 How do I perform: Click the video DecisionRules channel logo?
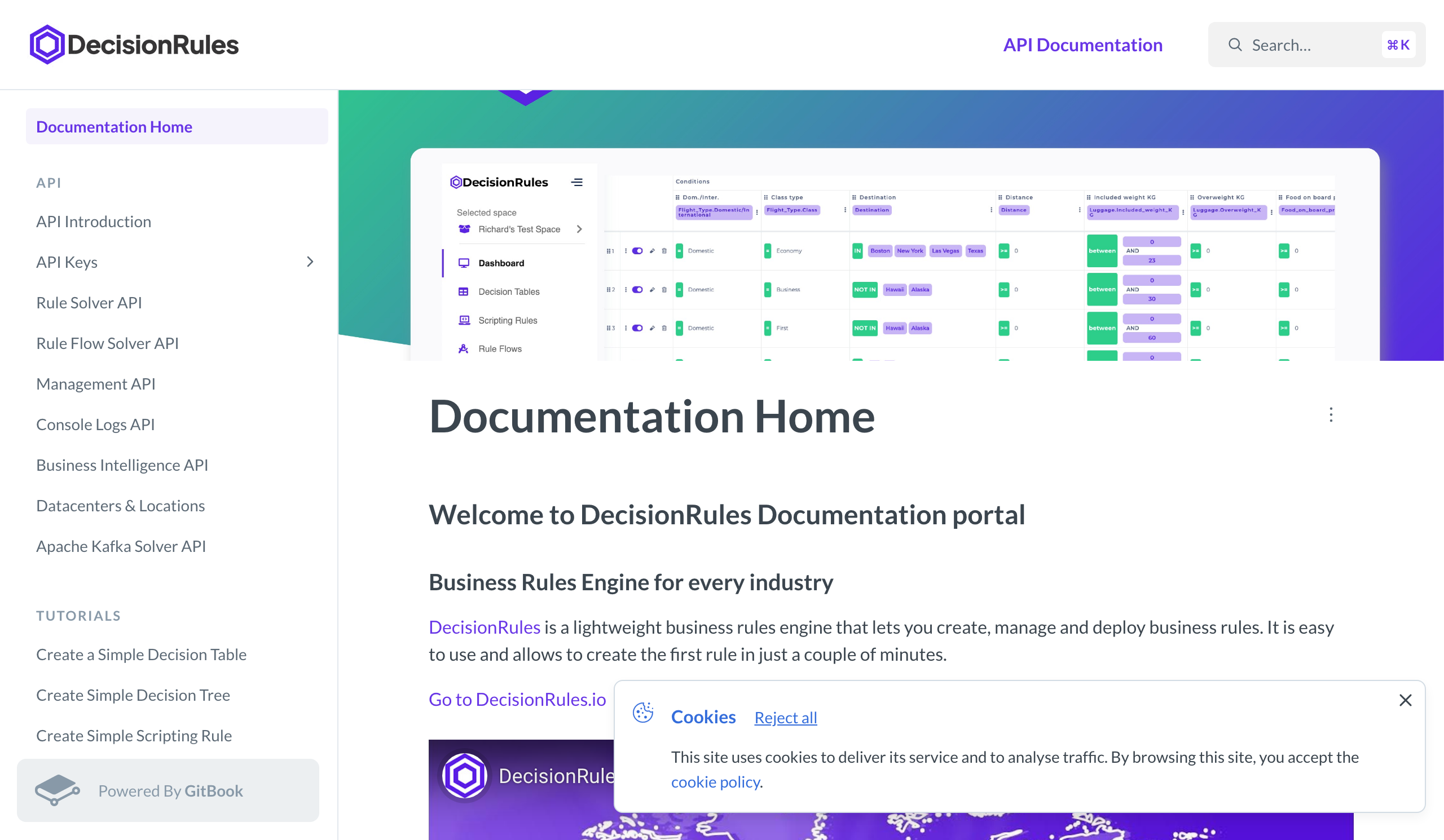tap(465, 776)
